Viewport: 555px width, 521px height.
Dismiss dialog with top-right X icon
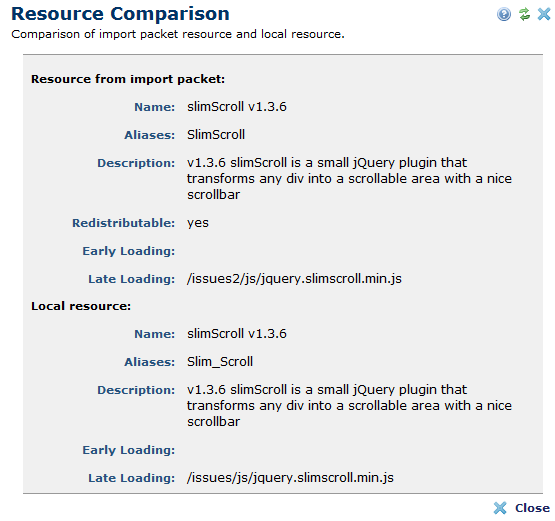coord(544,14)
